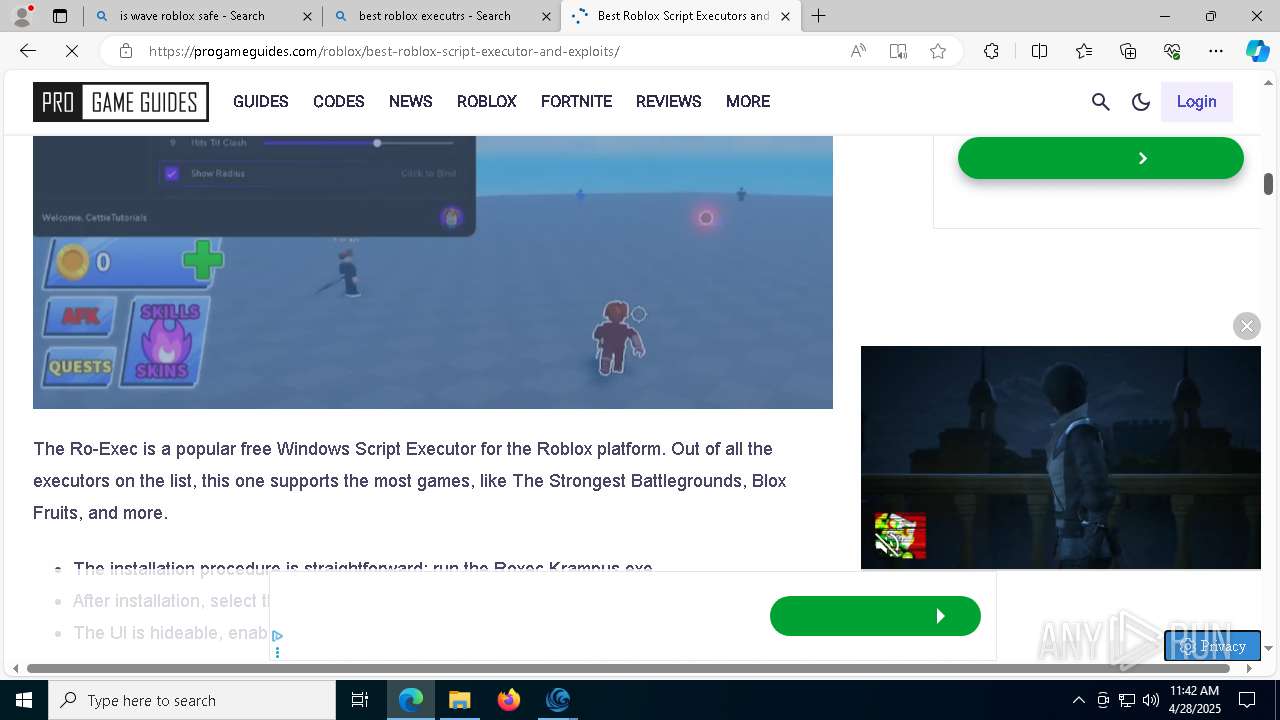This screenshot has width=1280, height=720.
Task: Open Privacy settings button
Action: (x=1212, y=646)
